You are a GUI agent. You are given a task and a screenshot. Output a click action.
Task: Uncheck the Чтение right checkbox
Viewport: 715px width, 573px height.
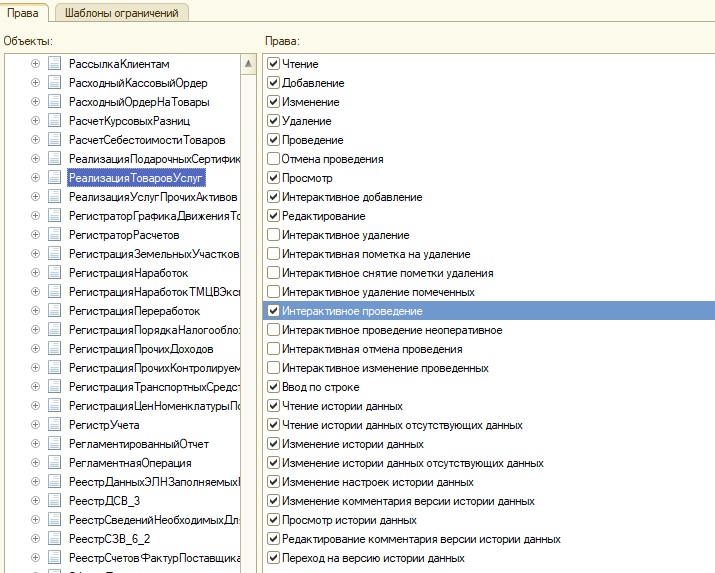point(273,64)
